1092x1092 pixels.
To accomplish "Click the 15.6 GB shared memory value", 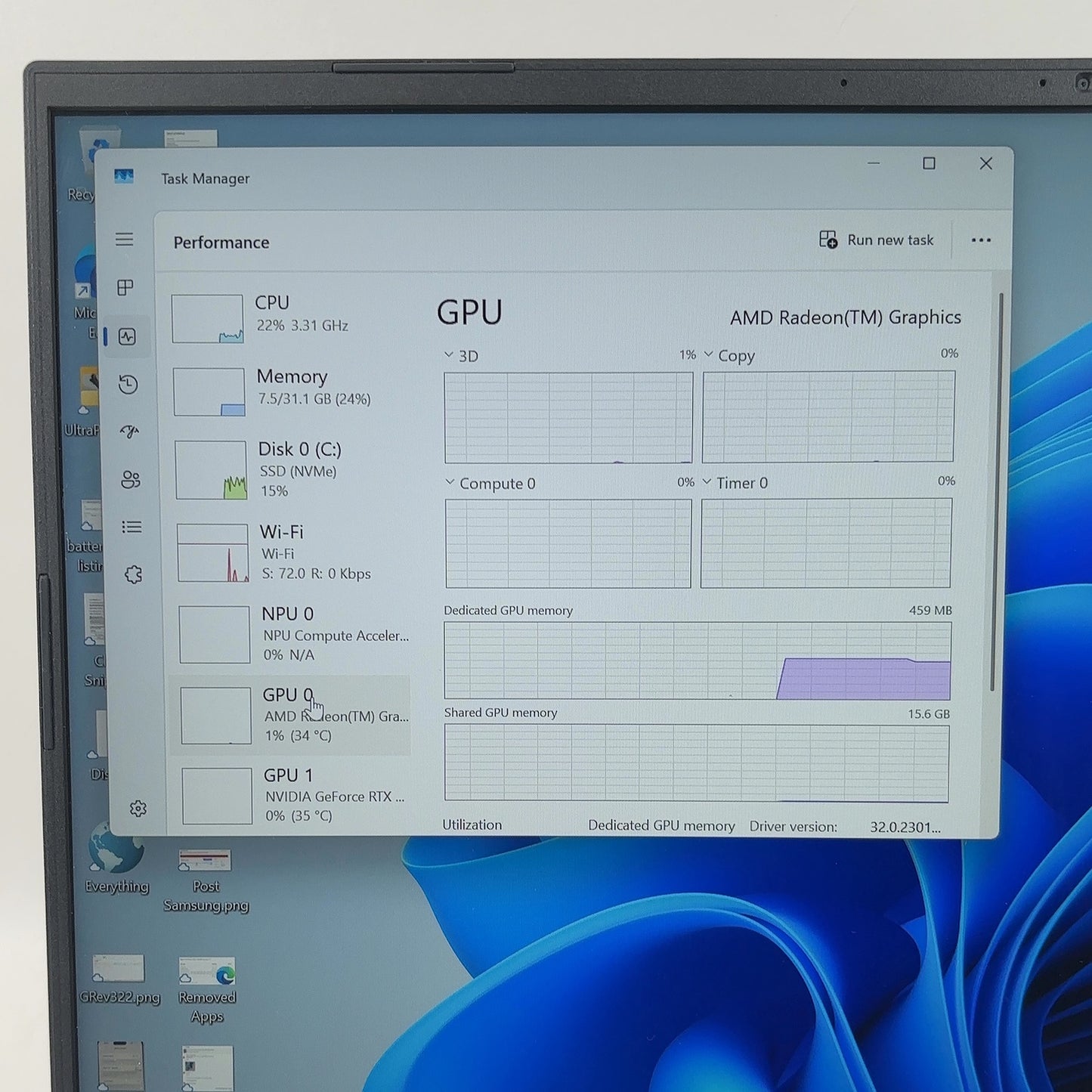I will [x=929, y=713].
